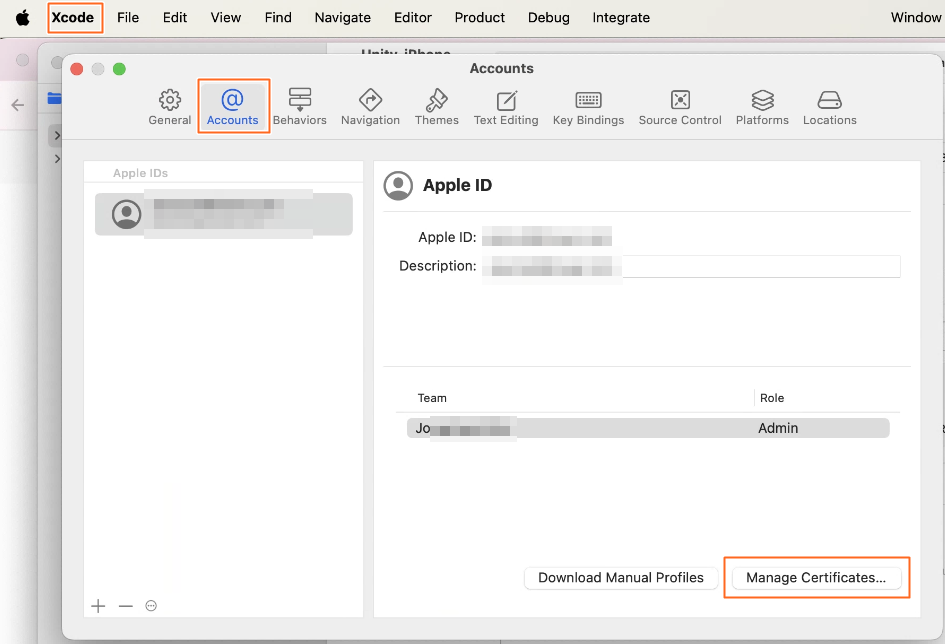The image size is (945, 644).
Task: Click the Apple ID avatar in detail pane
Action: pyautogui.click(x=398, y=186)
